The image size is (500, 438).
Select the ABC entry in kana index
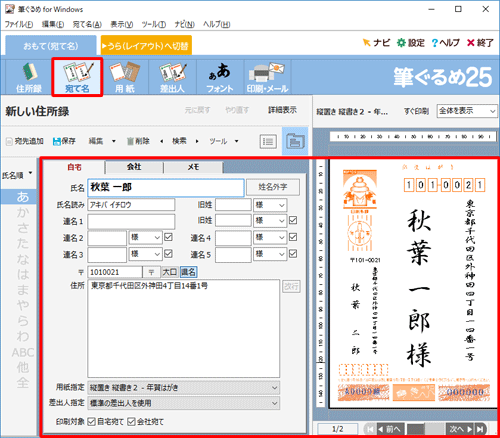23,352
